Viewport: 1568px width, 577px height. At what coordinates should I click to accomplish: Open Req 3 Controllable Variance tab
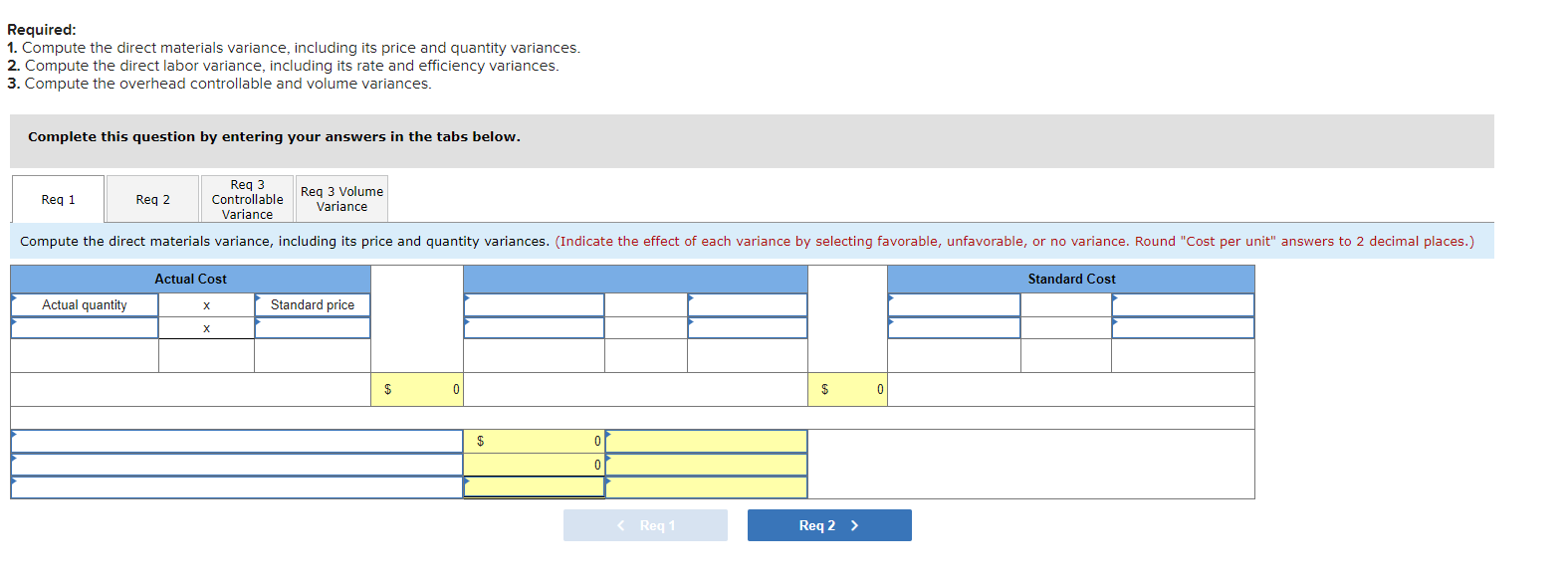pyautogui.click(x=247, y=199)
